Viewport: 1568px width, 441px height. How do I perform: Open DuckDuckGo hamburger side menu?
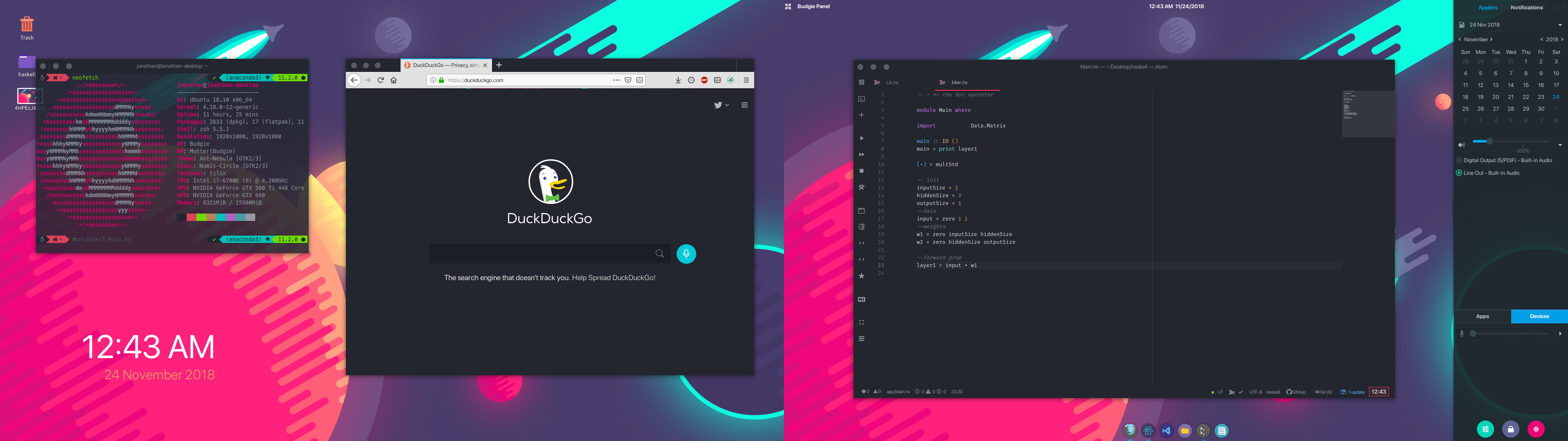click(x=744, y=105)
